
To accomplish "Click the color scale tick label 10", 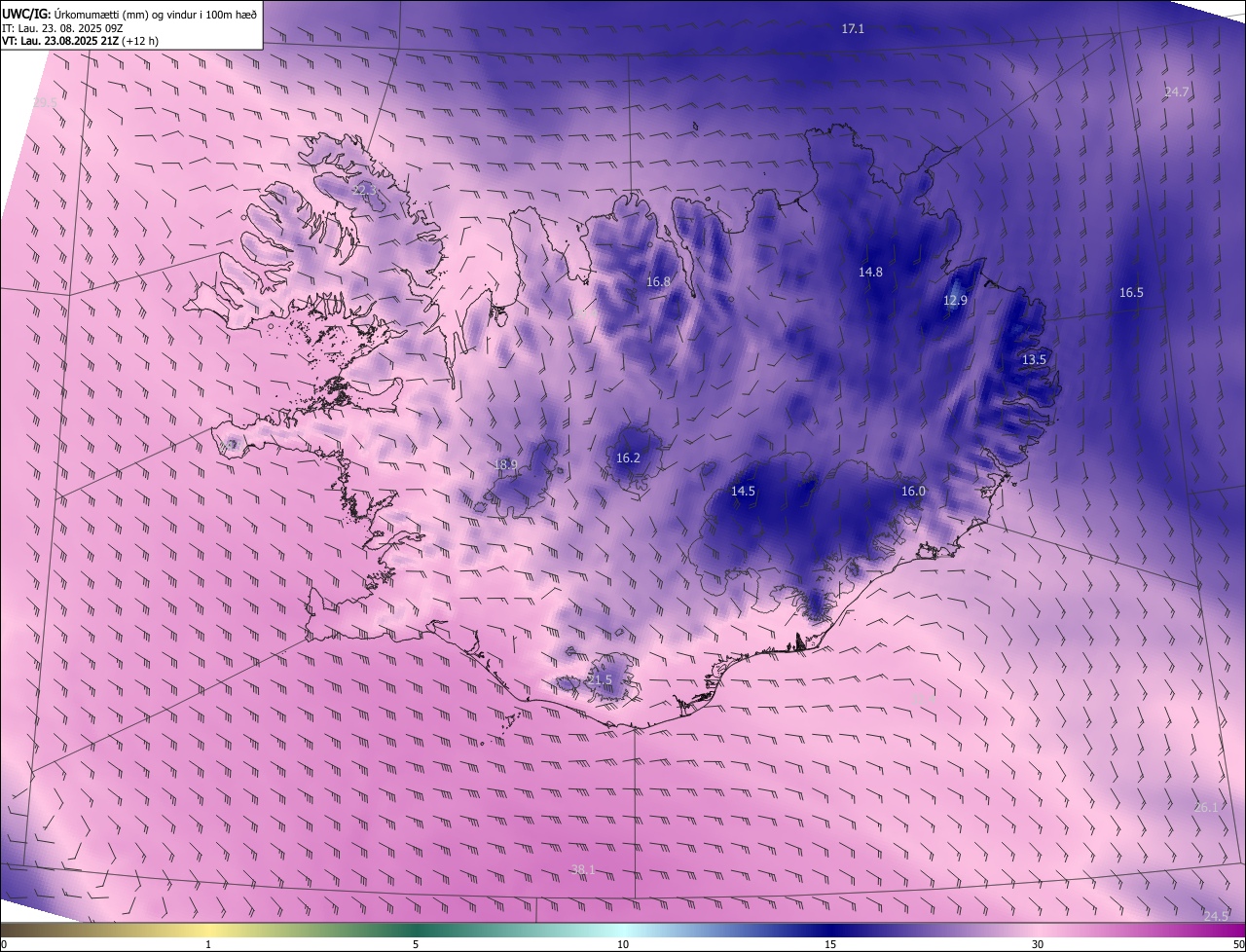I will [x=623, y=944].
